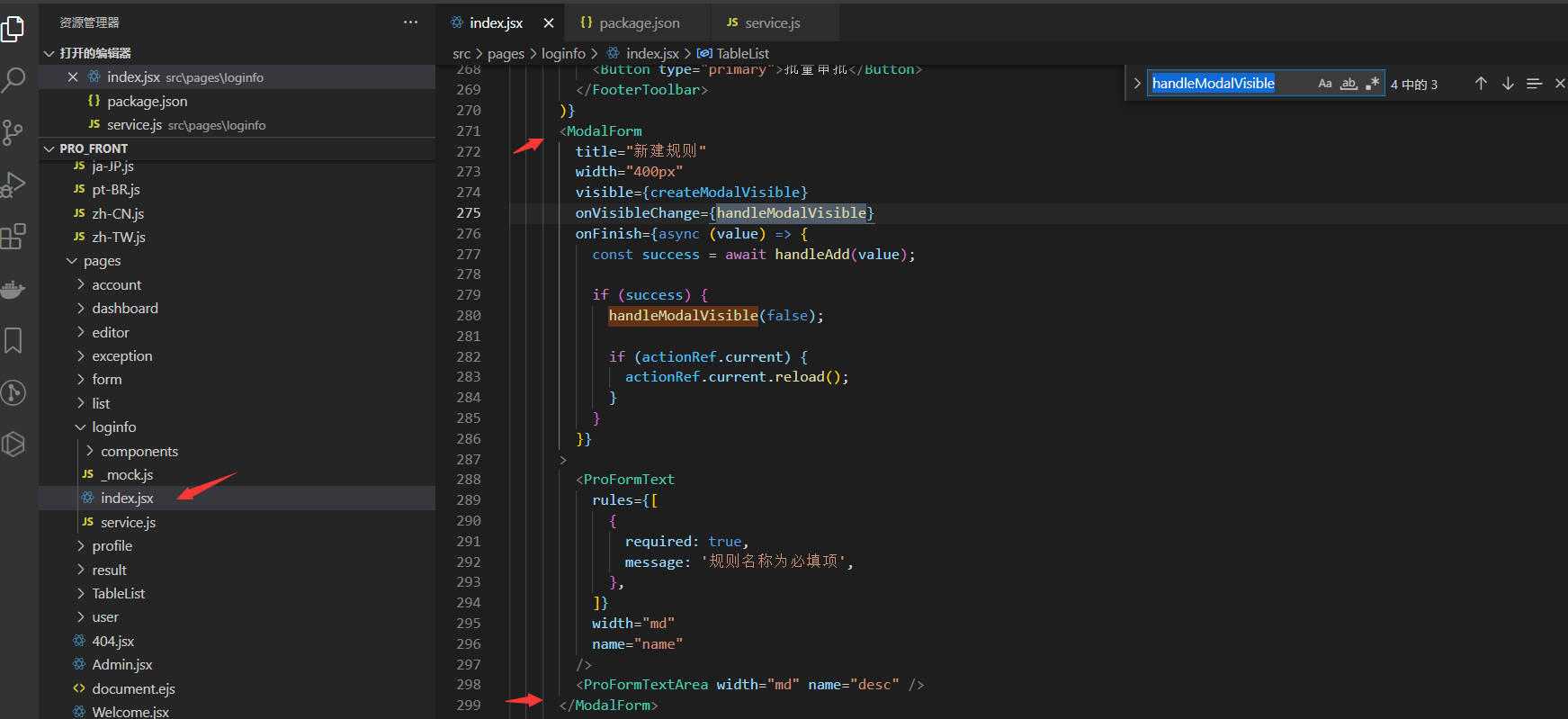Click handleModalVisible(false) on line 280
1568x719 pixels.
(715, 316)
